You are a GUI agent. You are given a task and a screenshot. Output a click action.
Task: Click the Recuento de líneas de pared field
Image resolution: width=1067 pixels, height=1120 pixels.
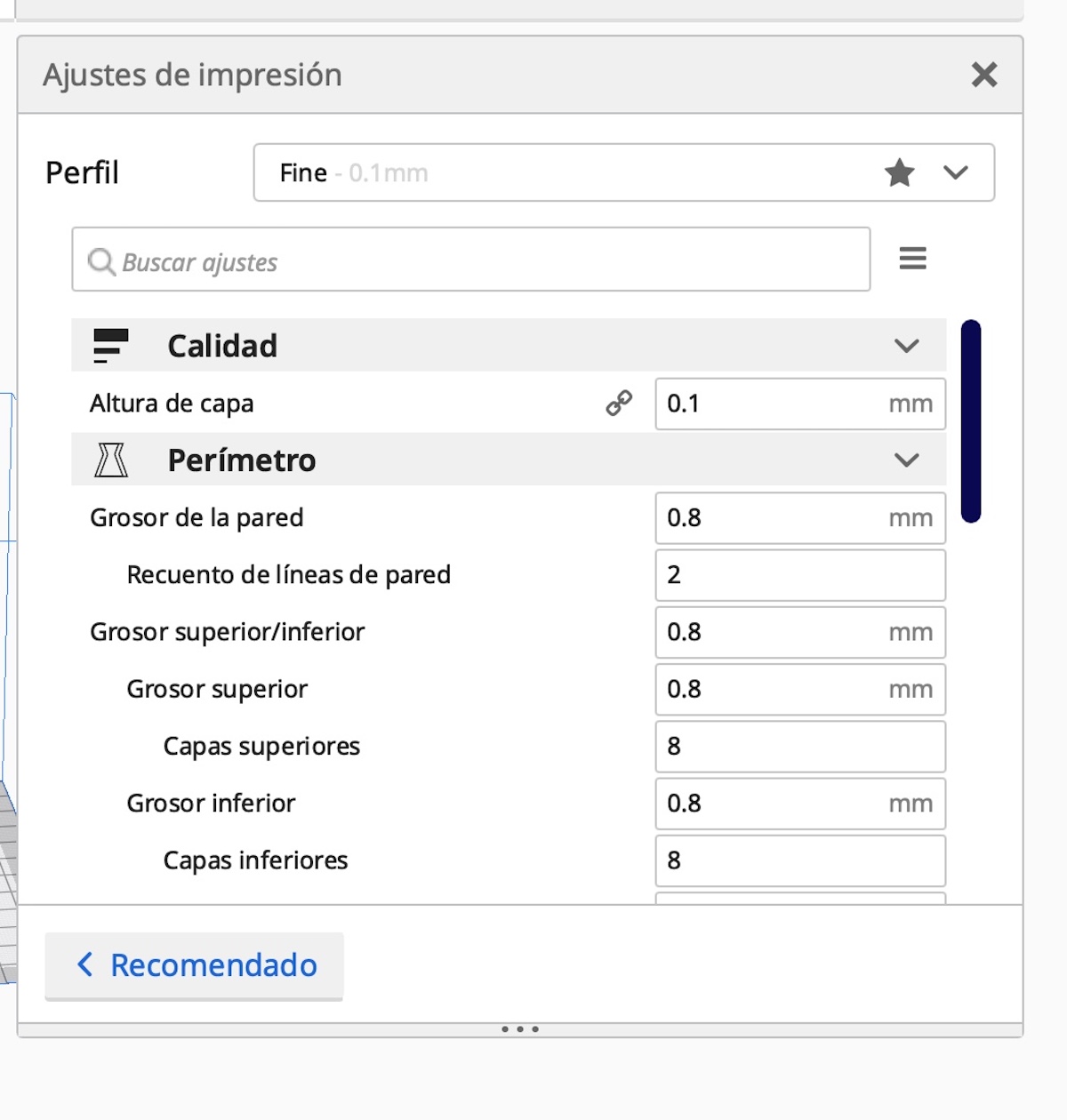click(x=798, y=575)
